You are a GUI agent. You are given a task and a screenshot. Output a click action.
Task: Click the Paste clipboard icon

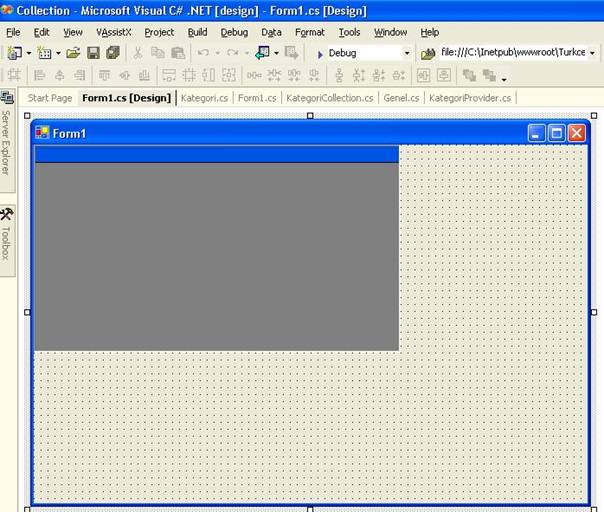178,53
